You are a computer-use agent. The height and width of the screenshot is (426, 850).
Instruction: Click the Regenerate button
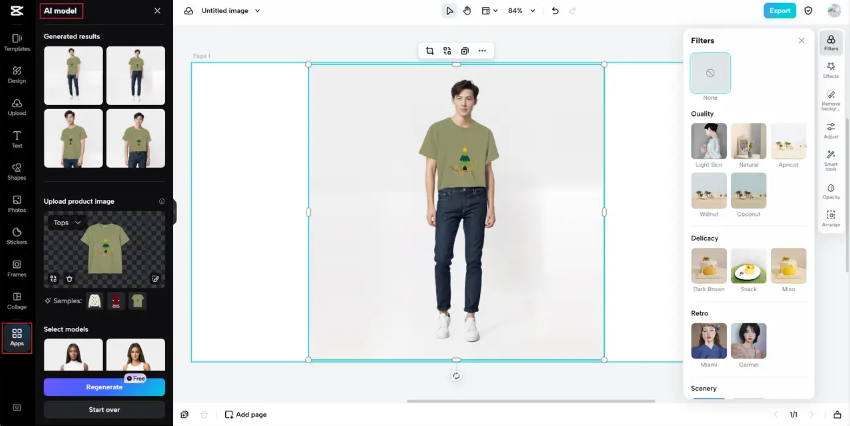coord(104,387)
